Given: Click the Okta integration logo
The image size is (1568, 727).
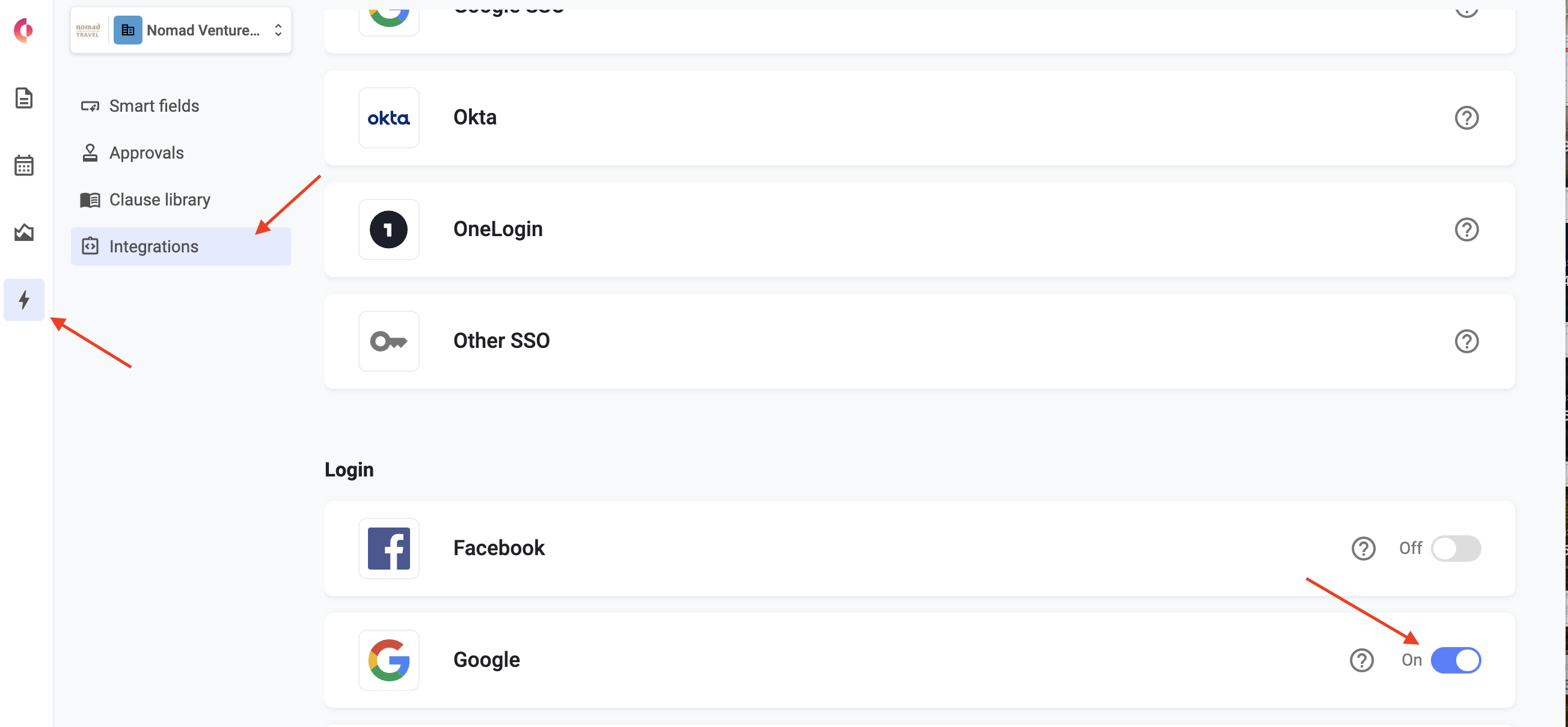Looking at the screenshot, I should point(389,117).
